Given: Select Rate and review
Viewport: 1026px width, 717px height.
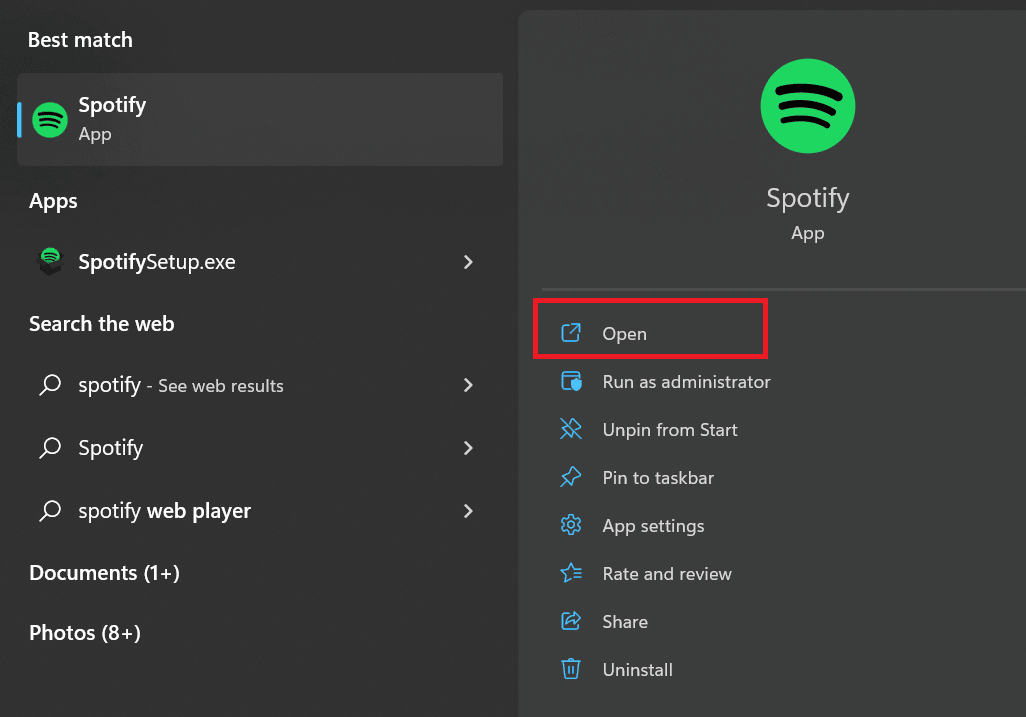Looking at the screenshot, I should pyautogui.click(x=667, y=574).
